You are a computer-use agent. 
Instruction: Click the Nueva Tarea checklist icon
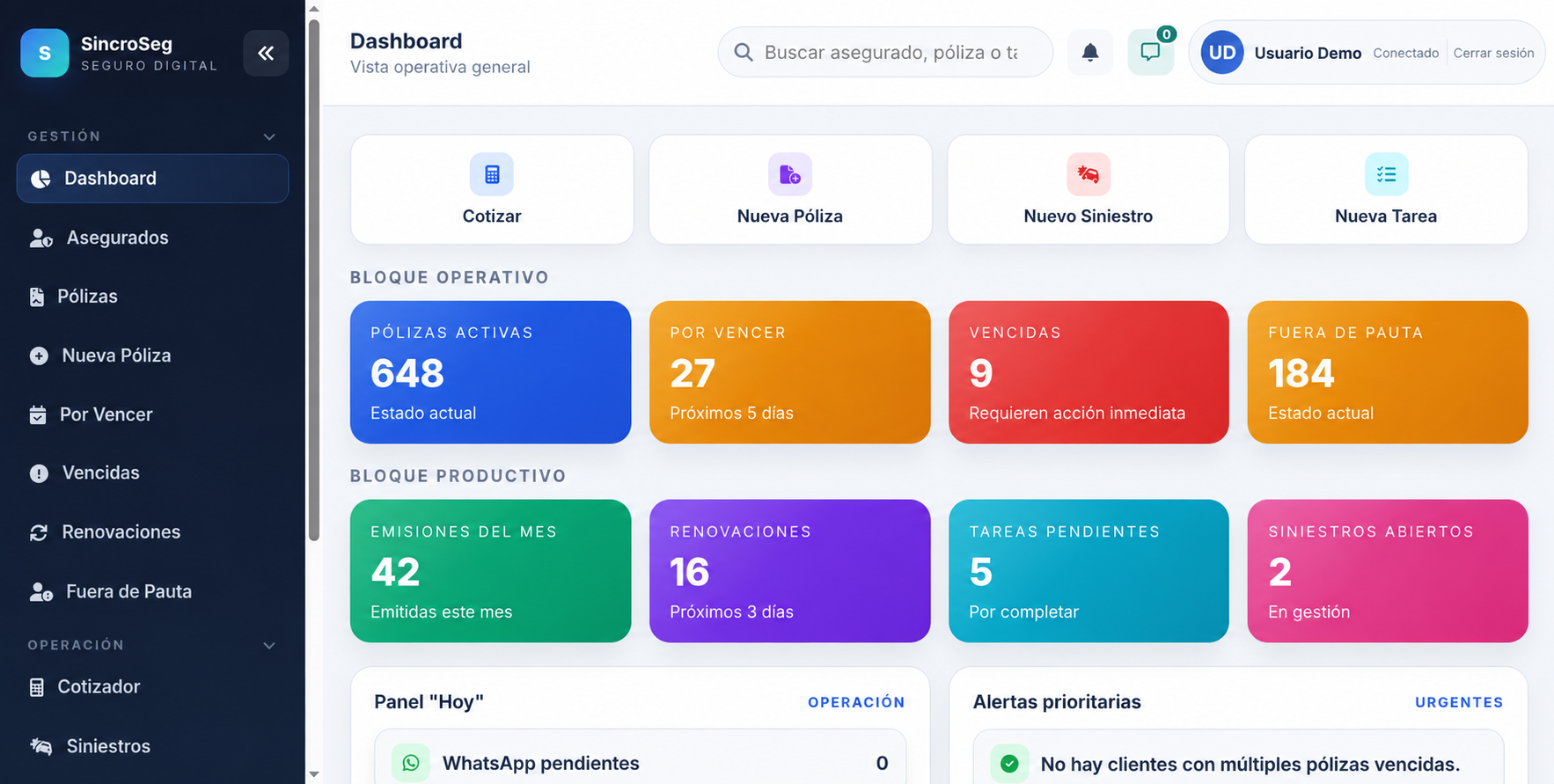[1386, 174]
